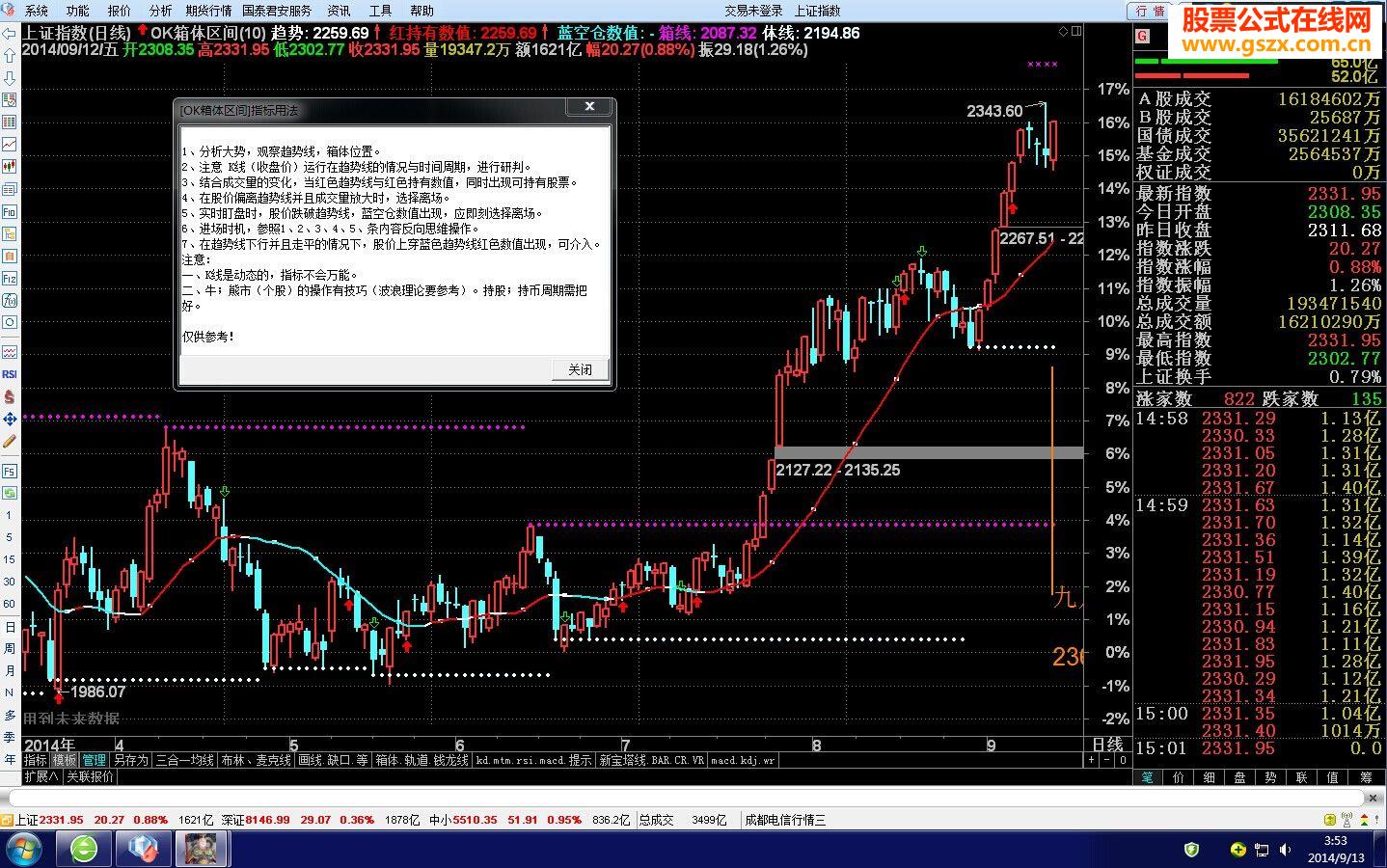Image resolution: width=1387 pixels, height=868 pixels.
Task: Select the 三合一均线 template
Action: click(x=184, y=760)
